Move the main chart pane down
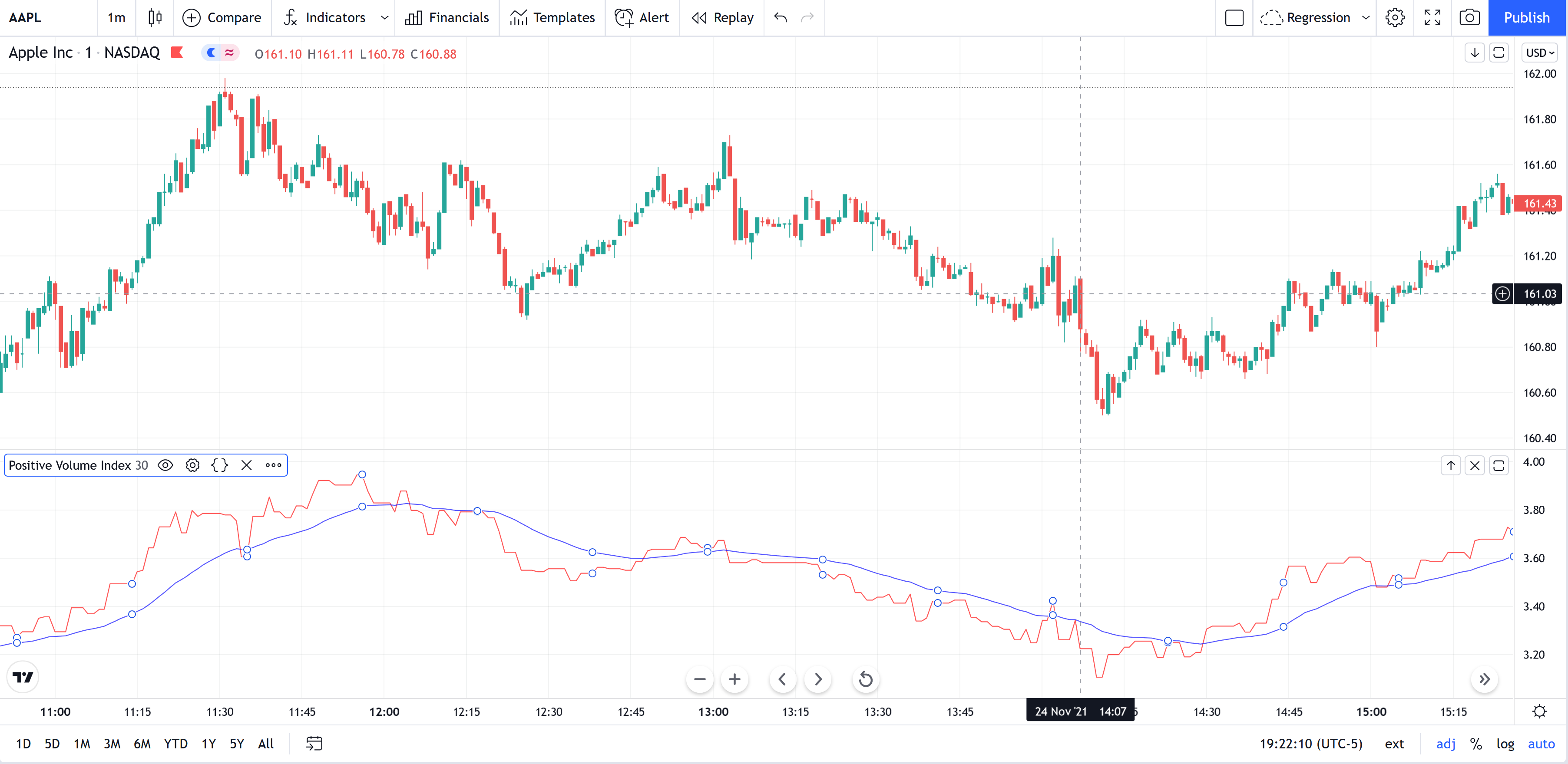This screenshot has width=1568, height=764. (x=1474, y=53)
